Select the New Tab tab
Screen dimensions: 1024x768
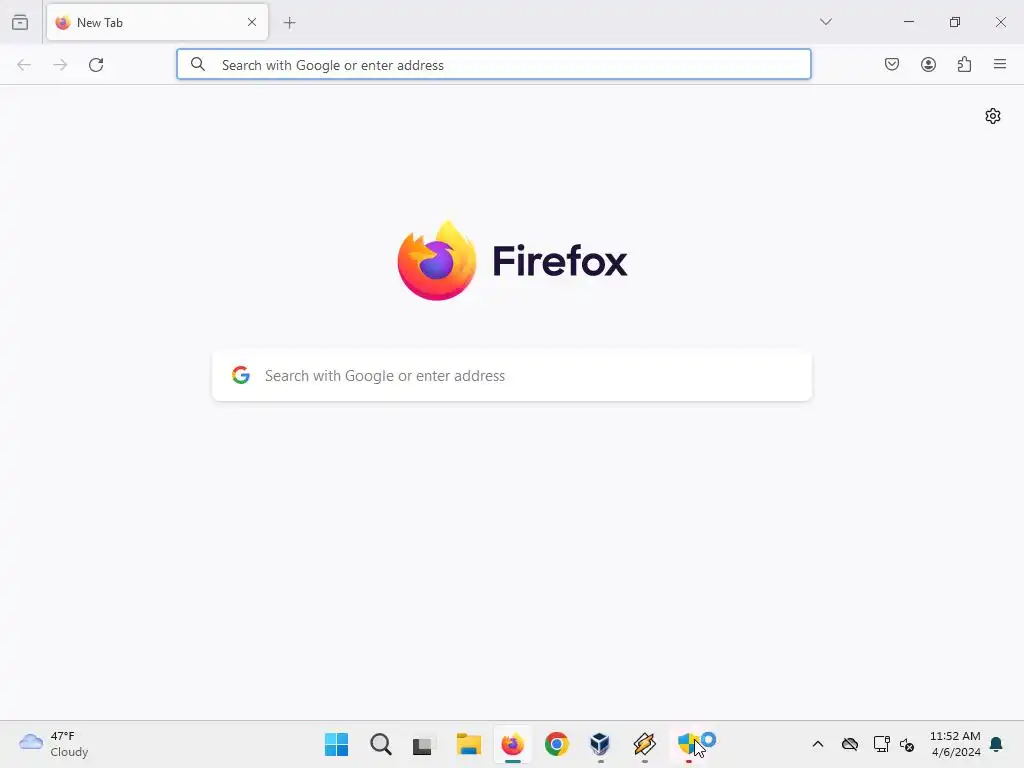(157, 22)
